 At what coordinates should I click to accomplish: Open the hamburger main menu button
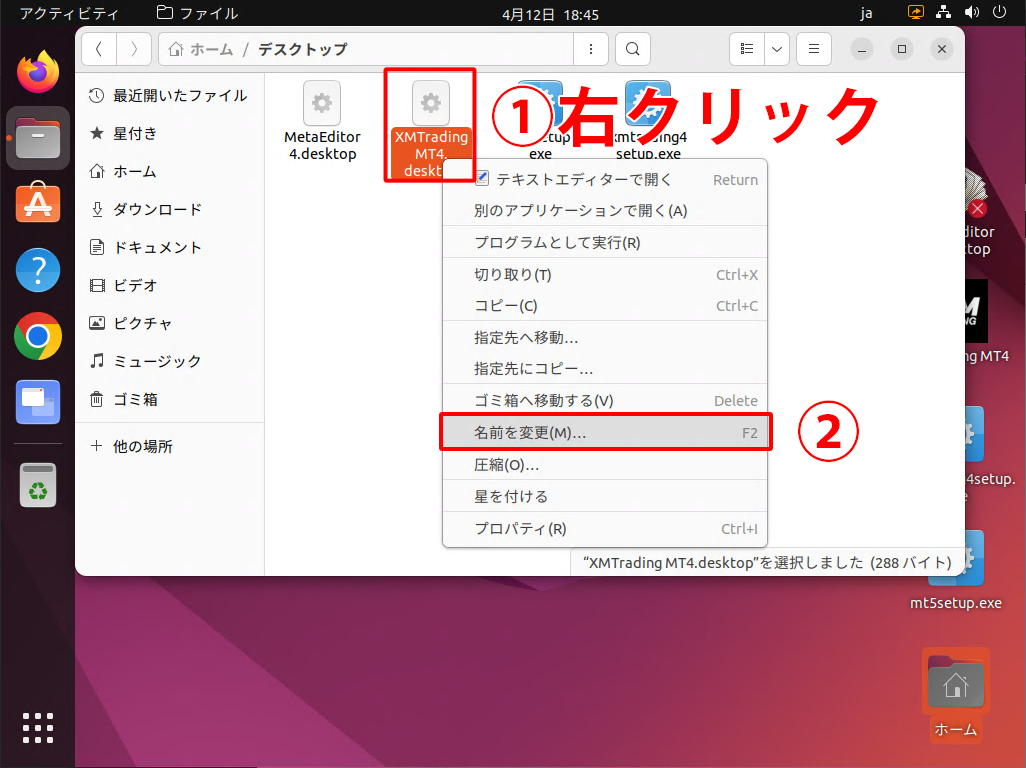point(814,49)
